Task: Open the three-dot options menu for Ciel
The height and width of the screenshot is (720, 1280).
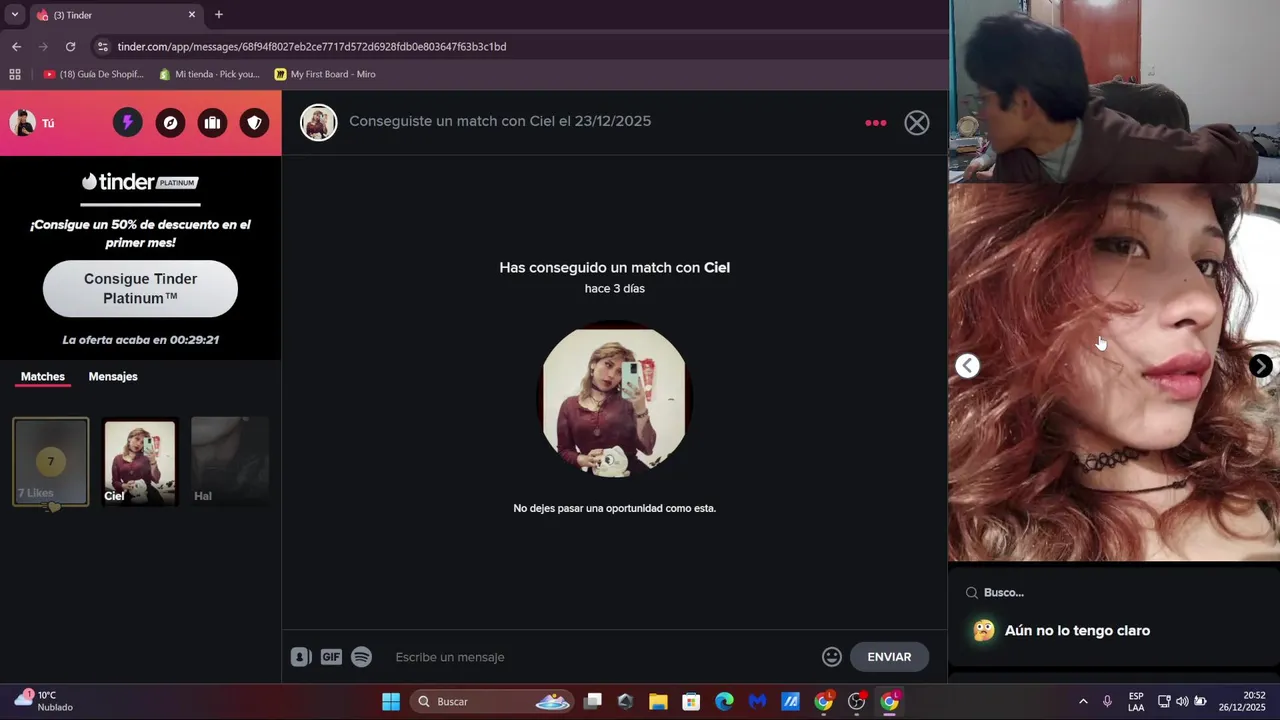Action: [876, 123]
